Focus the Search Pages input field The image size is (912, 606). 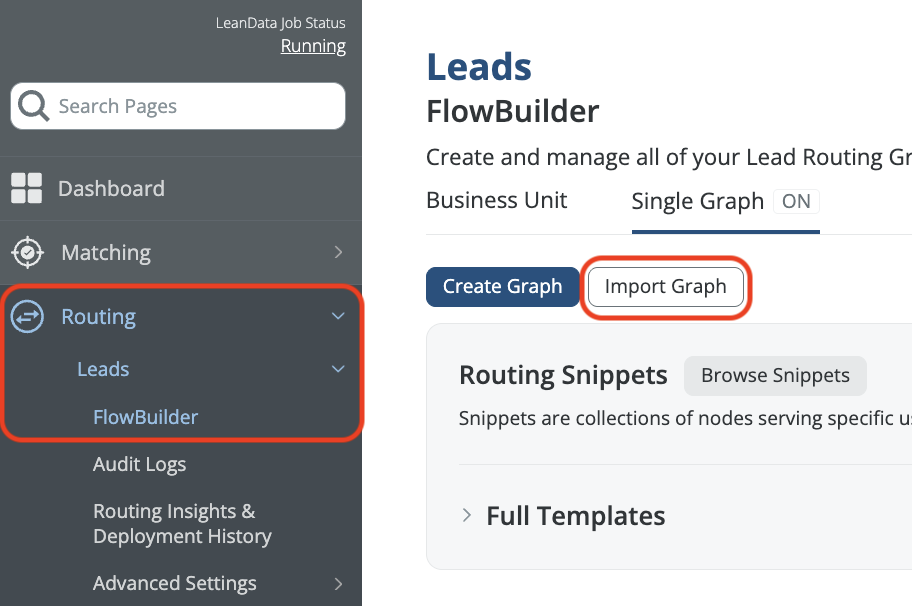pos(190,106)
